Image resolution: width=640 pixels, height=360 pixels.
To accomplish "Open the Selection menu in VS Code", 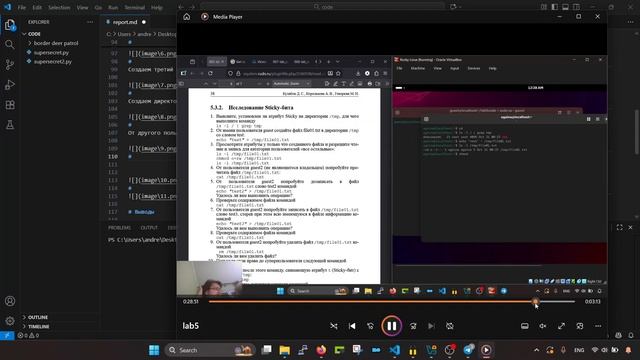I will click(x=59, y=7).
